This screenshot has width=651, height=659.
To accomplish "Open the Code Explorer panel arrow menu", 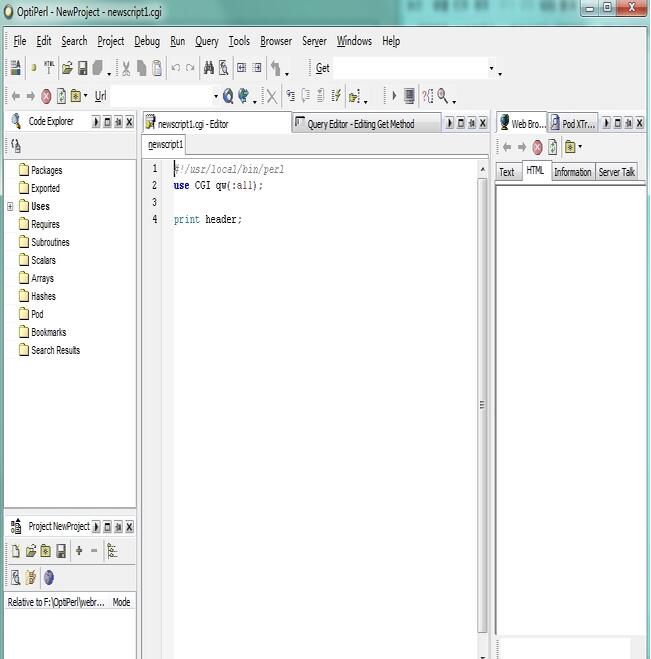I will [x=96, y=122].
